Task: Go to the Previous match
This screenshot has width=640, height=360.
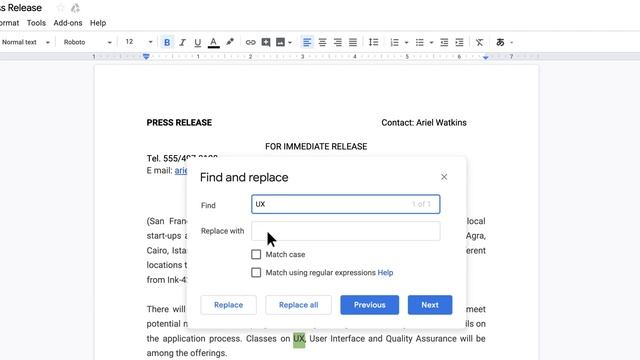Action: pyautogui.click(x=370, y=305)
